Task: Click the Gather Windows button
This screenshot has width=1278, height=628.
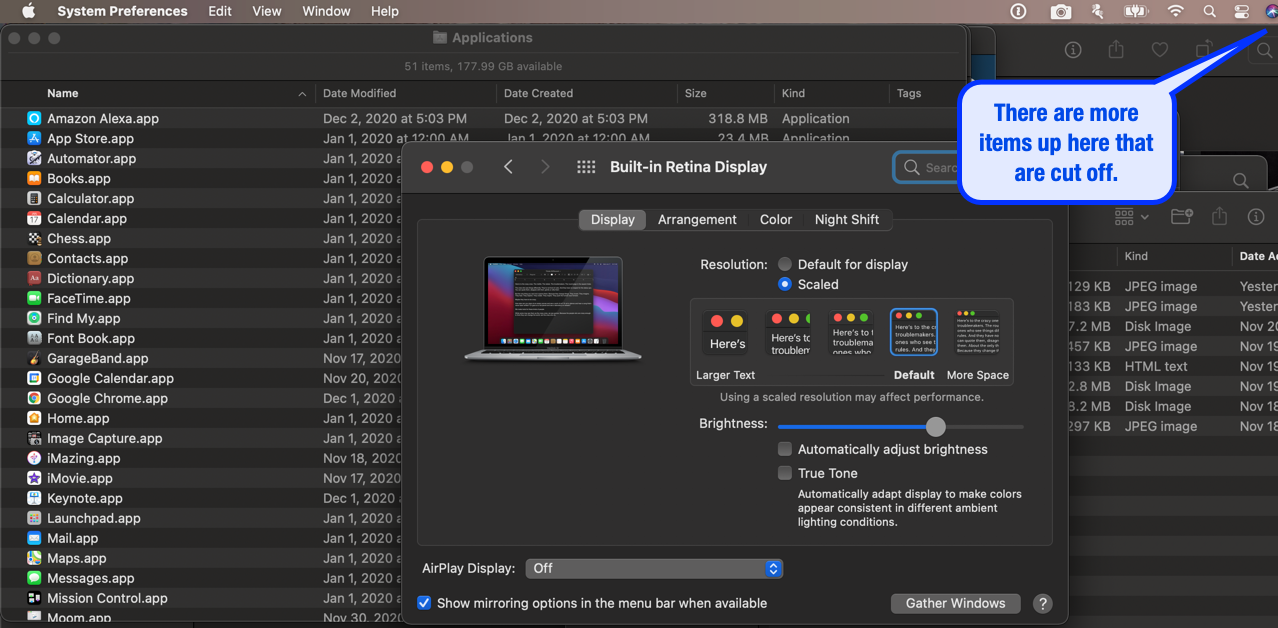Action: (x=955, y=603)
